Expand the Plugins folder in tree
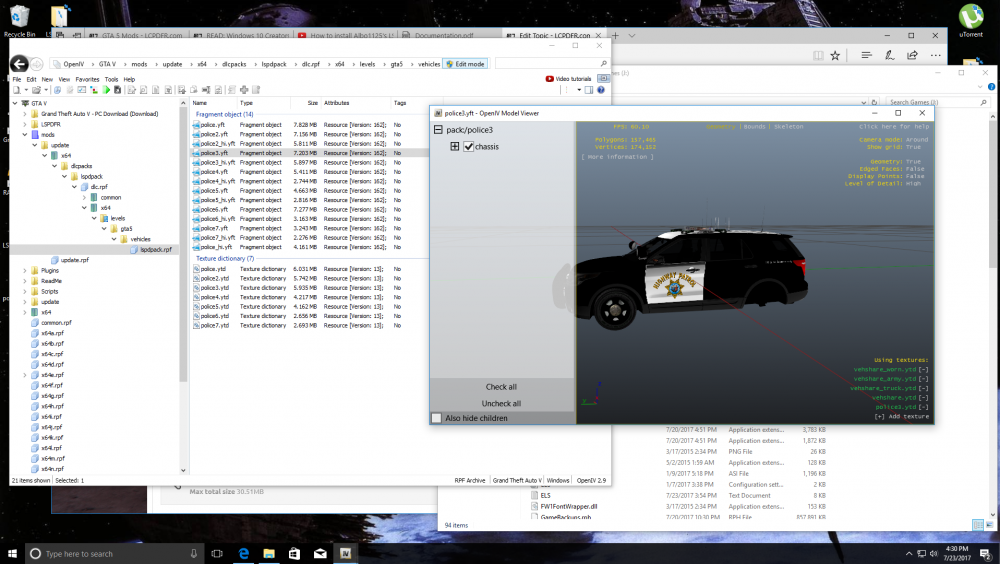1000x564 pixels. click(24, 270)
